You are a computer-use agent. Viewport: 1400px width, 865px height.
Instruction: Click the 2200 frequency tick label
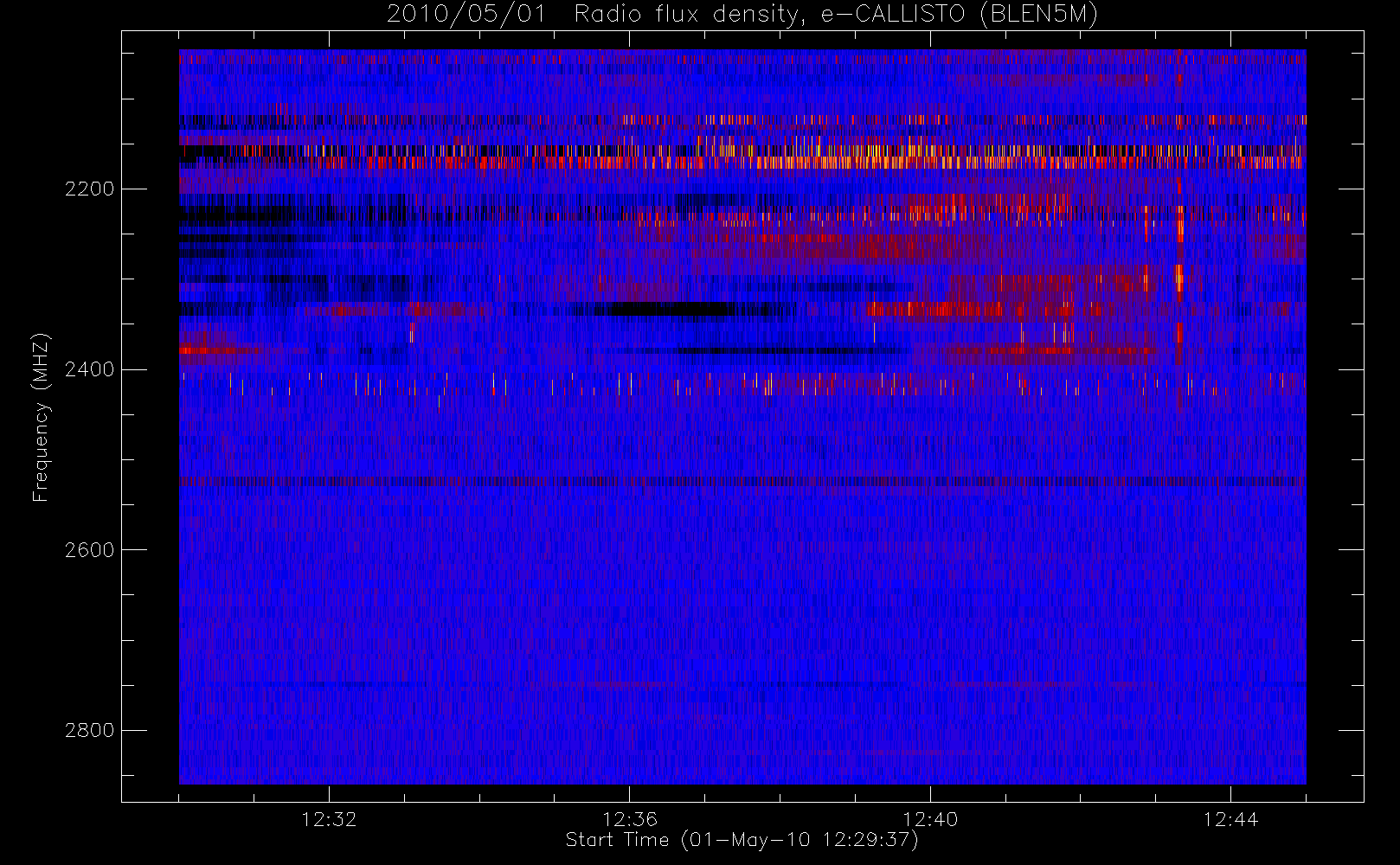[89, 189]
